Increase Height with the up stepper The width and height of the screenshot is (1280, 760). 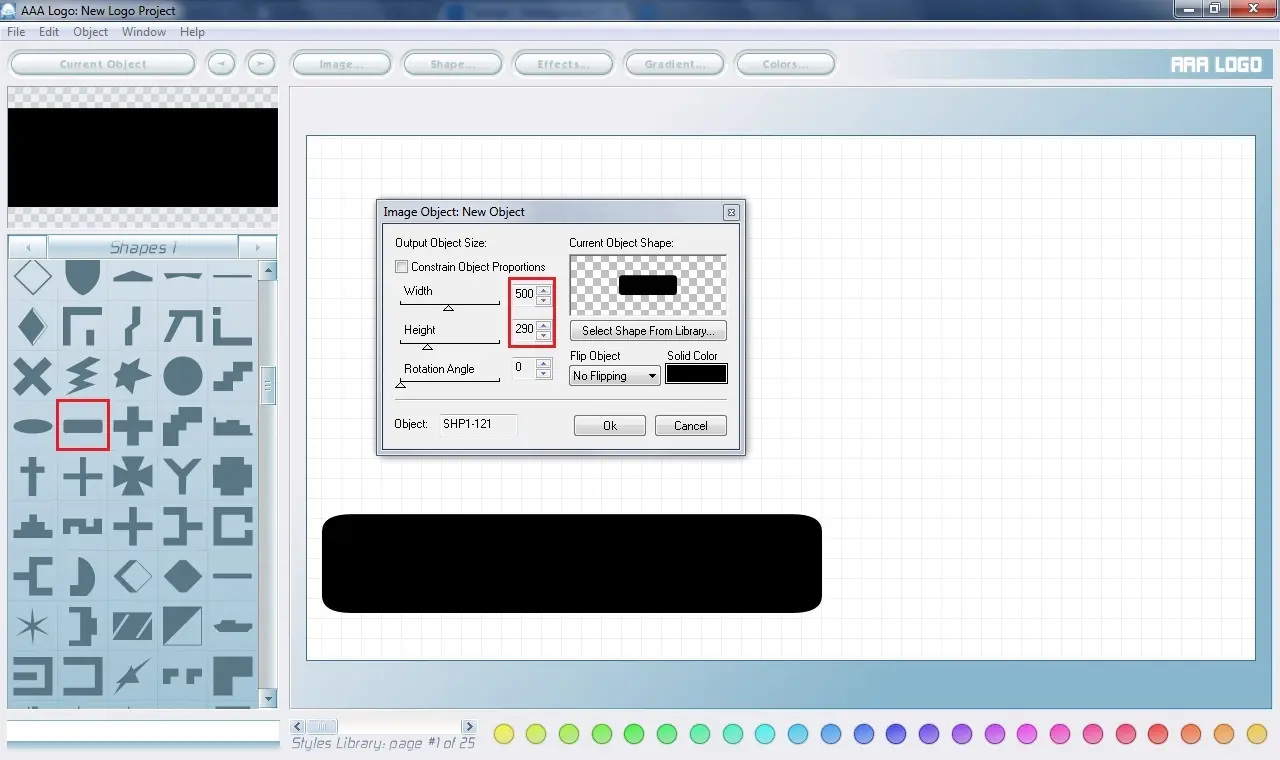click(x=544, y=325)
